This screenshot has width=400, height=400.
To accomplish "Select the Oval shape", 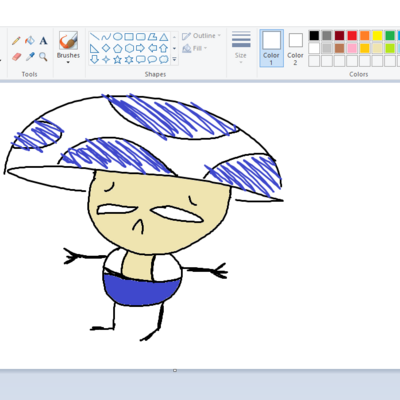I will (118, 37).
